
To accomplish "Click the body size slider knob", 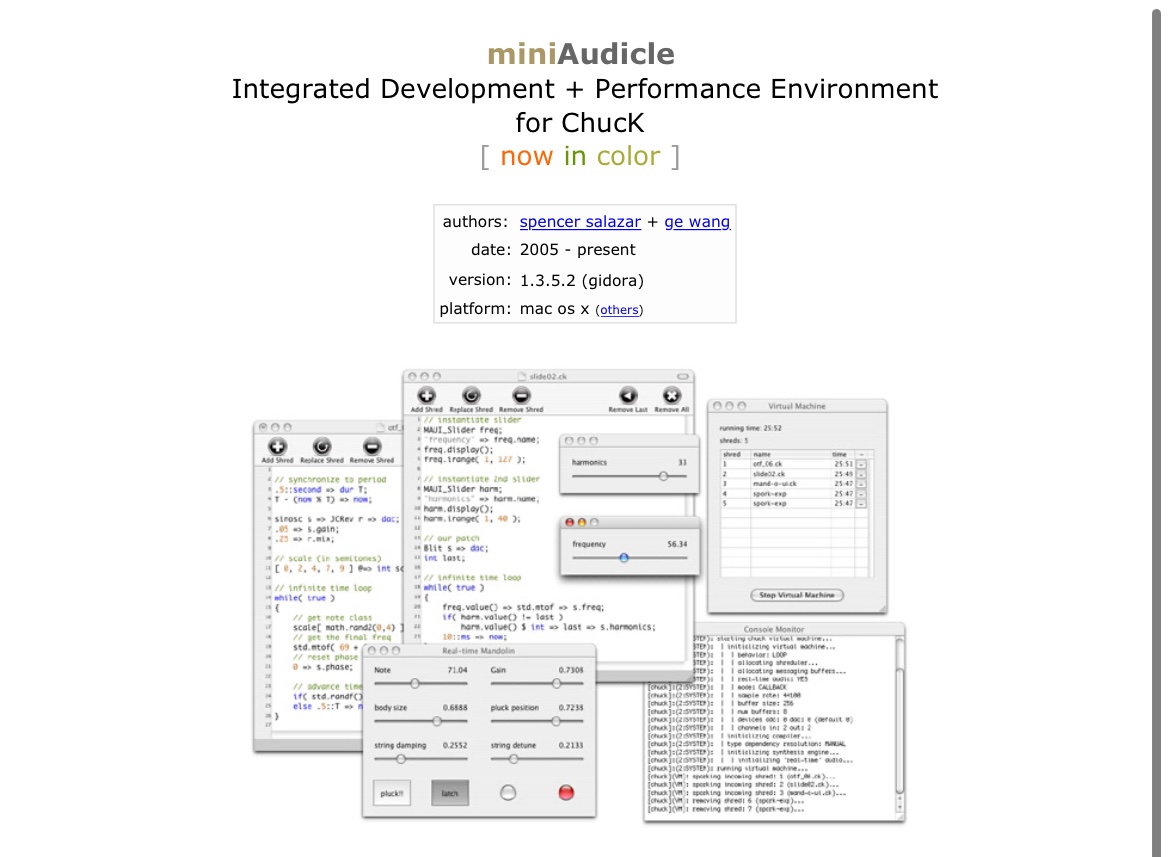I will point(437,721).
